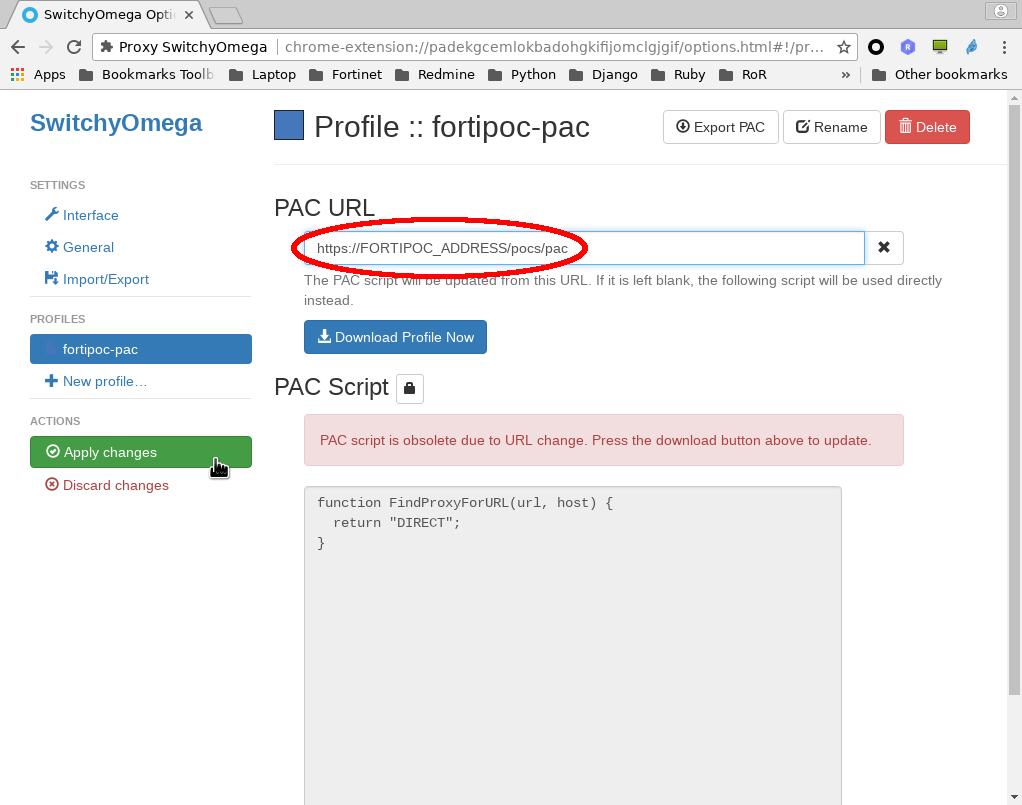This screenshot has width=1022, height=805.
Task: Rename the fortipoc-pac profile
Action: (x=831, y=127)
